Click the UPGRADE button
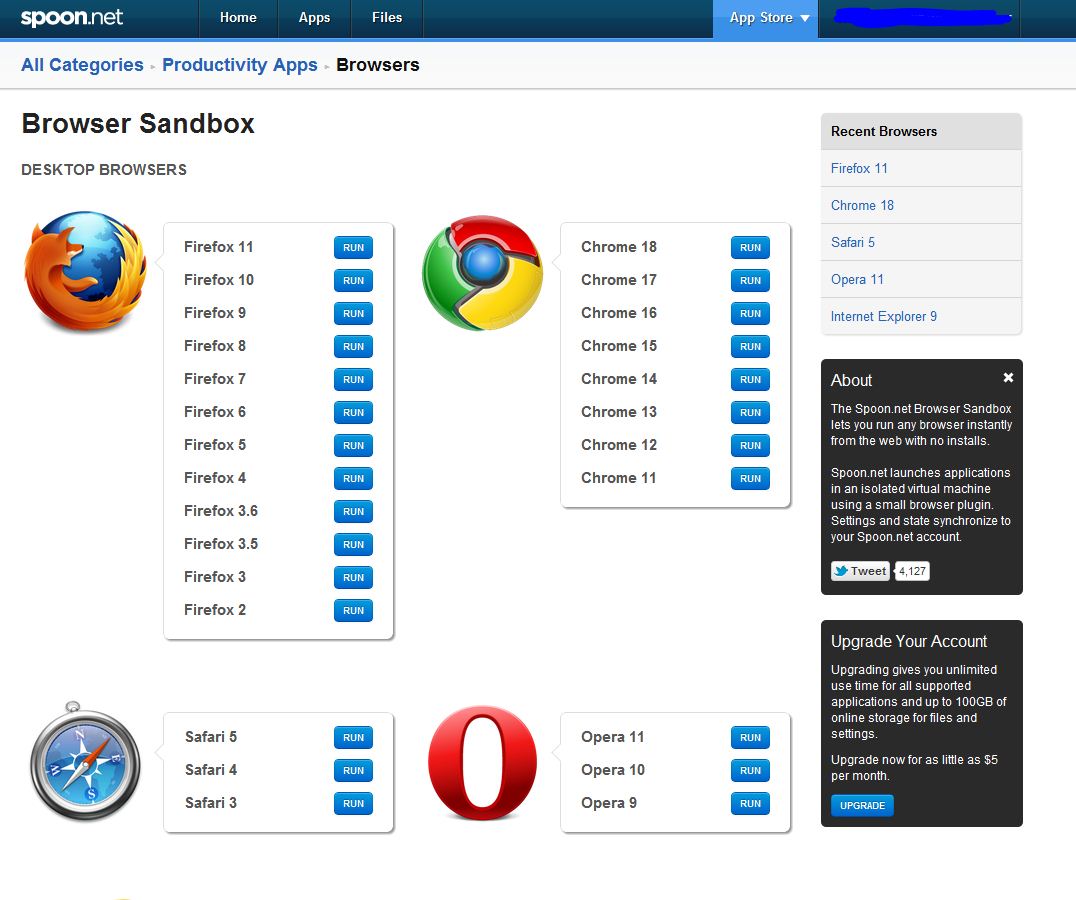The height and width of the screenshot is (900, 1076). tap(861, 805)
